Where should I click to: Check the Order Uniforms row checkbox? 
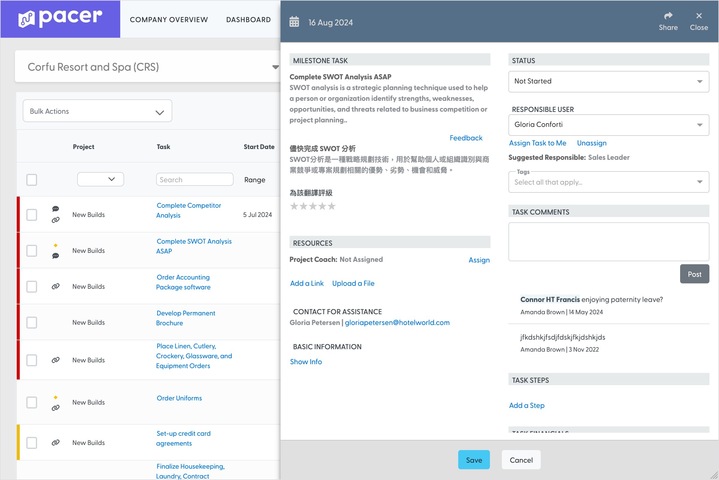[32, 403]
